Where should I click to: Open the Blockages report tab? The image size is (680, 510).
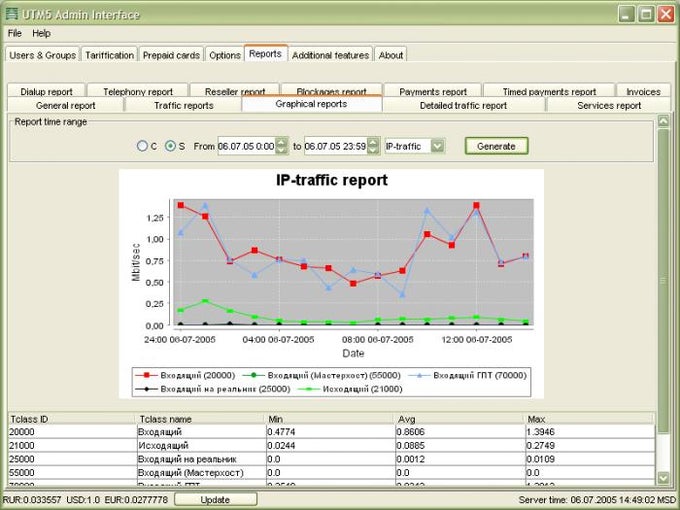click(x=331, y=90)
